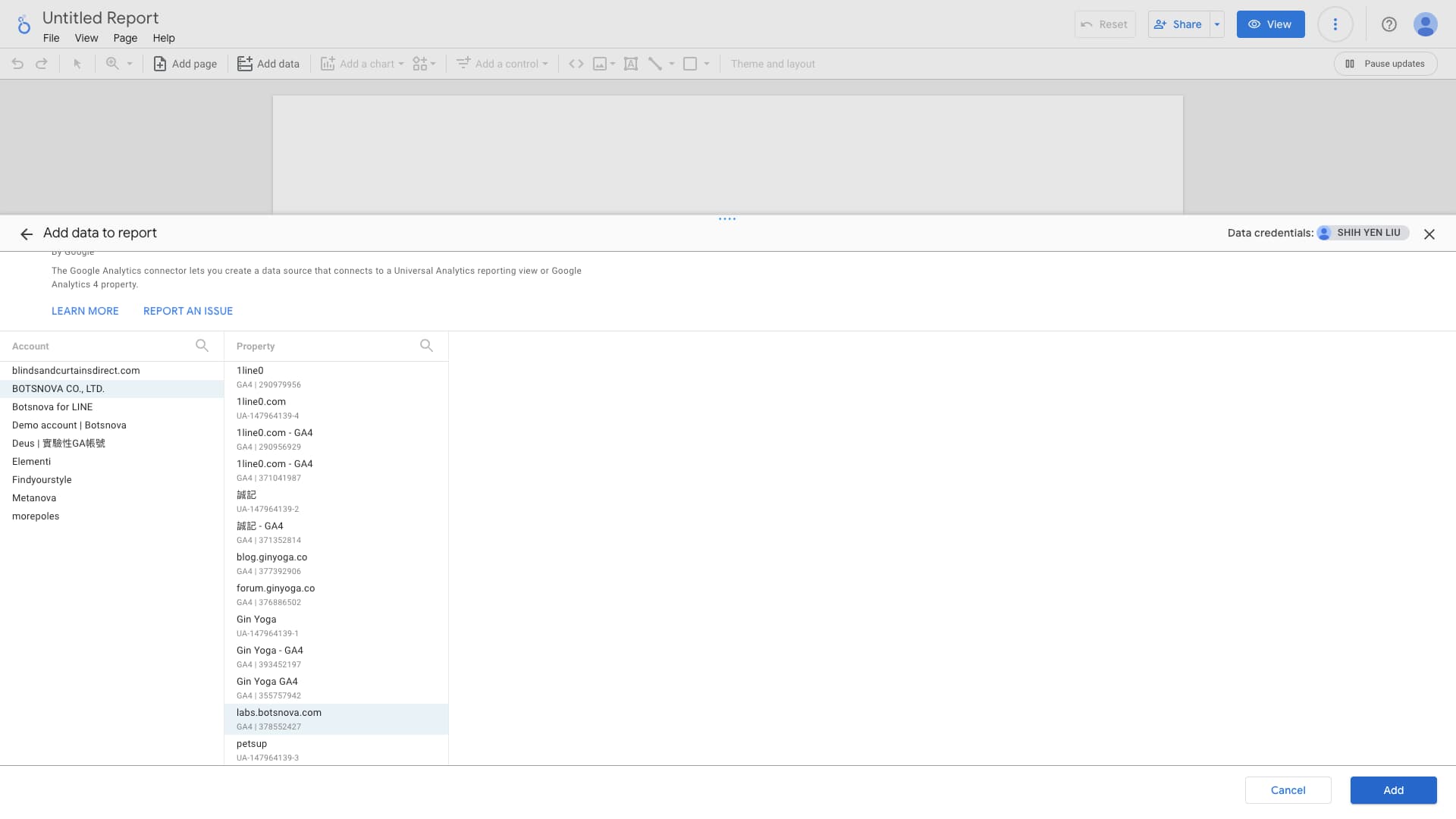Image resolution: width=1456 pixels, height=819 pixels.
Task: Open the line type dropdown arrow
Action: [672, 64]
